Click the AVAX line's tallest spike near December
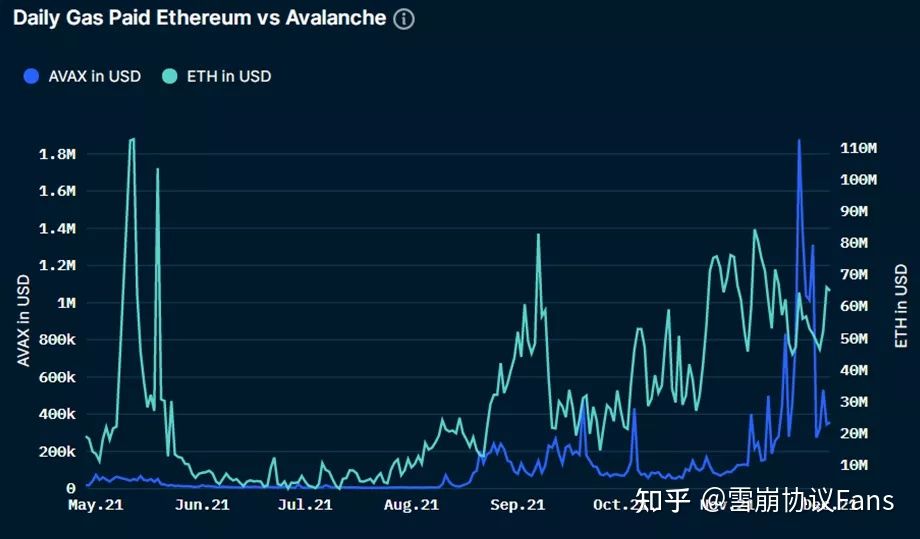This screenshot has height=539, width=920. (799, 141)
